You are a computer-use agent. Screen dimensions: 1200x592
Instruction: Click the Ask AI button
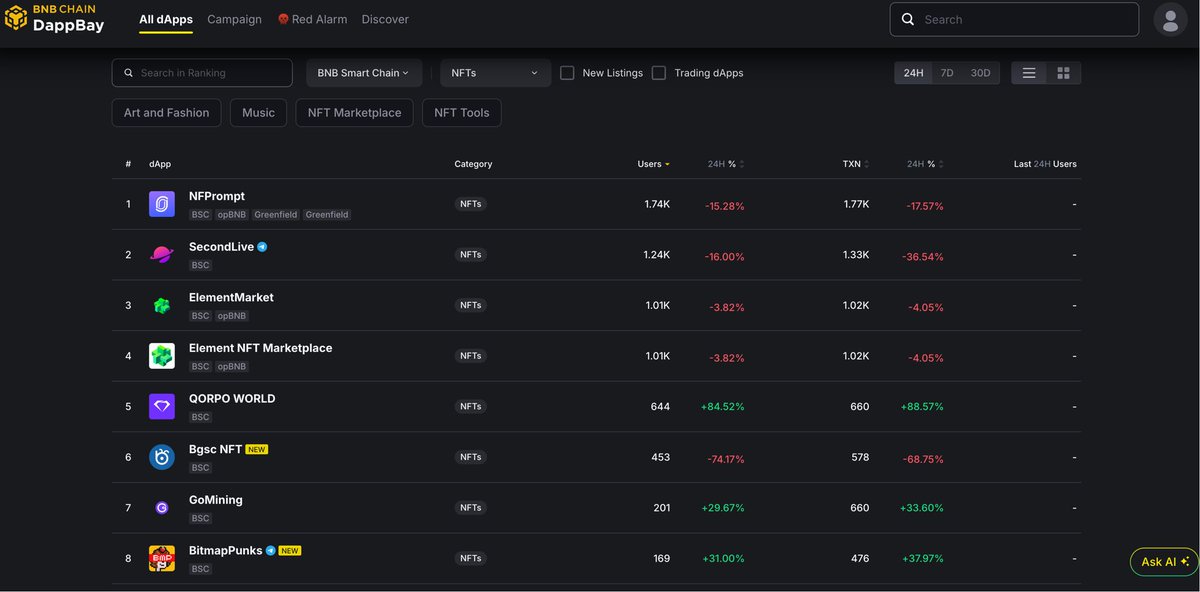1164,562
